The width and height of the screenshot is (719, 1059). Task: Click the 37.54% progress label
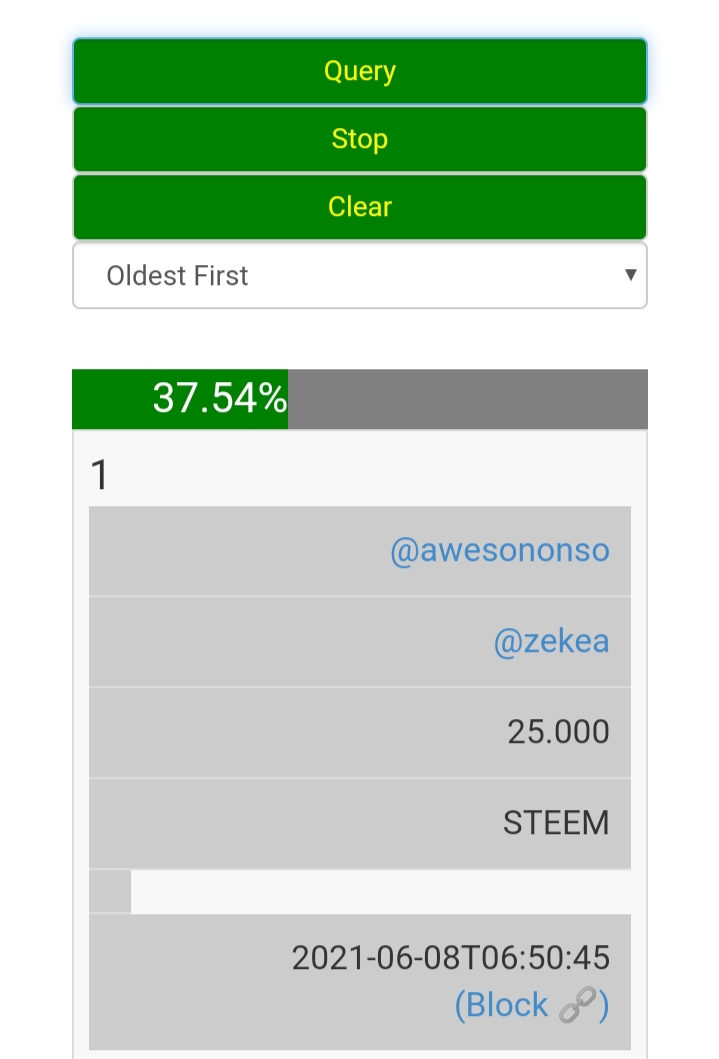[220, 399]
